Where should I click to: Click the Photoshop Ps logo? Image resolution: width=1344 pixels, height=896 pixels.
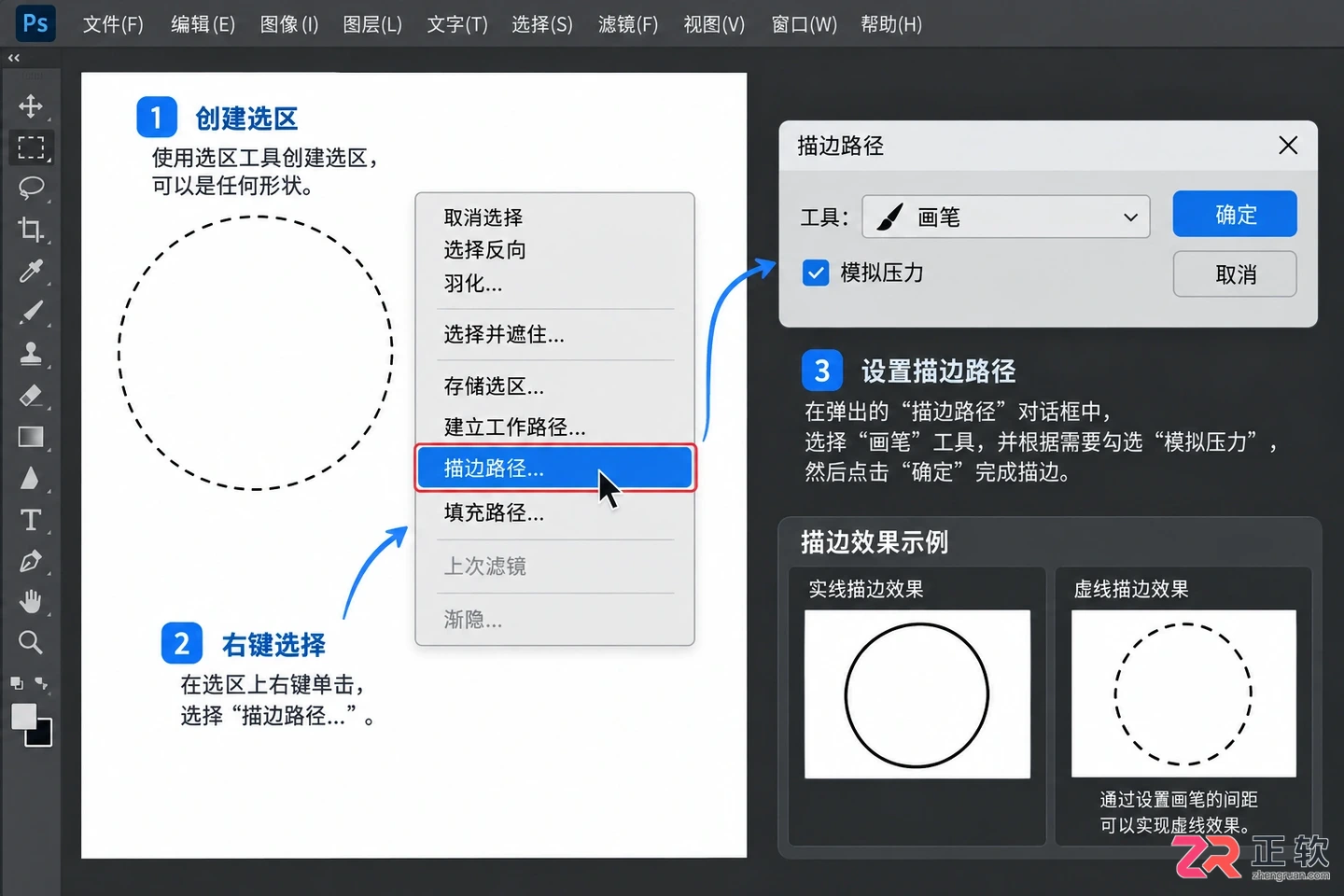point(35,23)
